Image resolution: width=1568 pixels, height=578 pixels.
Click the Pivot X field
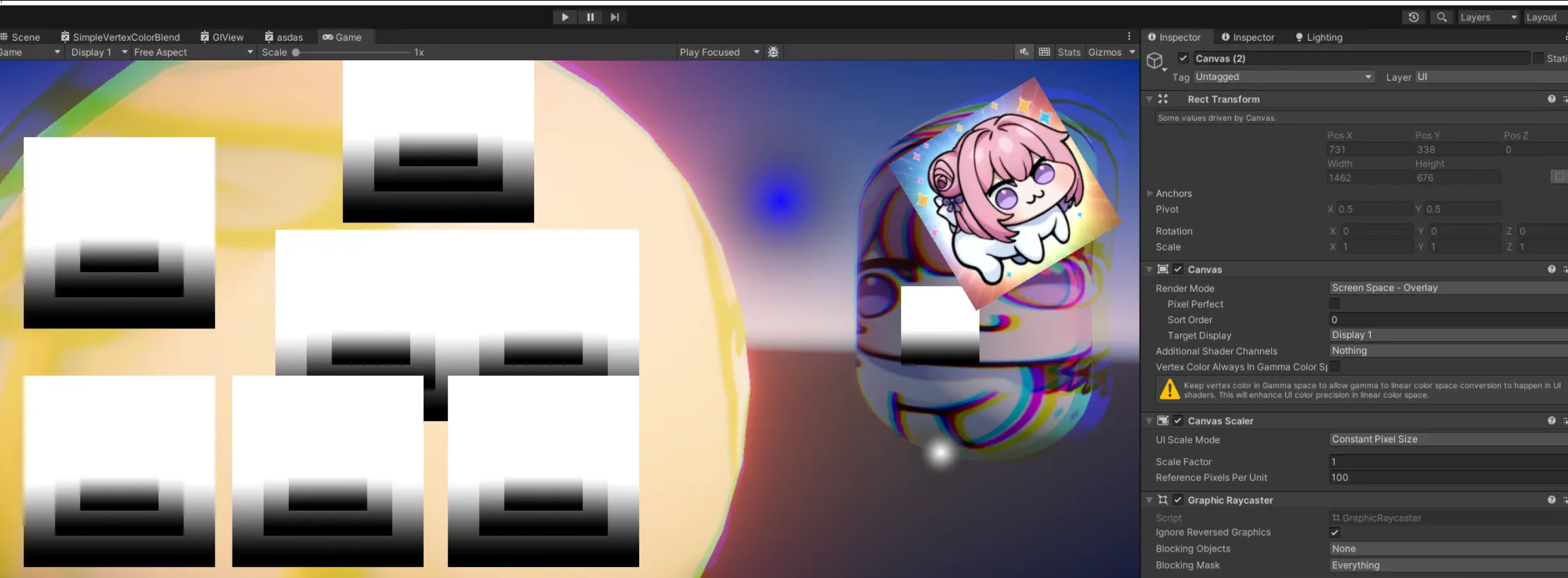[x=1375, y=209]
